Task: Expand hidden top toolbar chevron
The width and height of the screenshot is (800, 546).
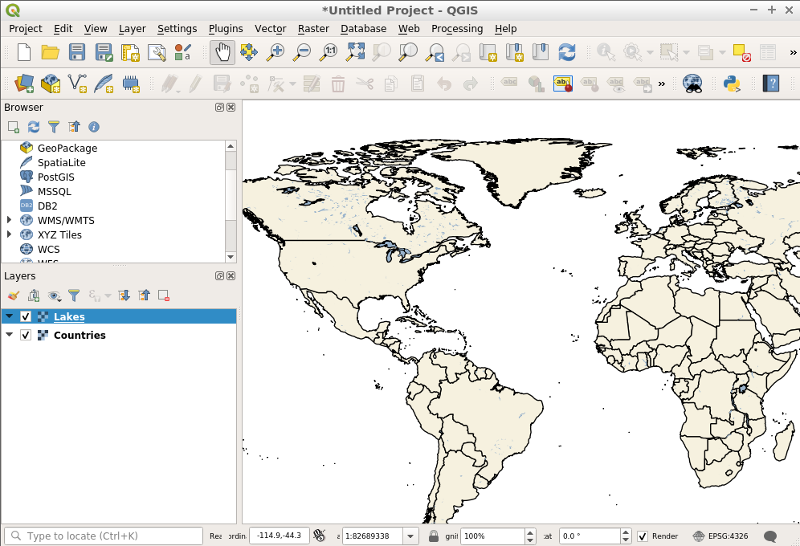Action: [x=793, y=52]
